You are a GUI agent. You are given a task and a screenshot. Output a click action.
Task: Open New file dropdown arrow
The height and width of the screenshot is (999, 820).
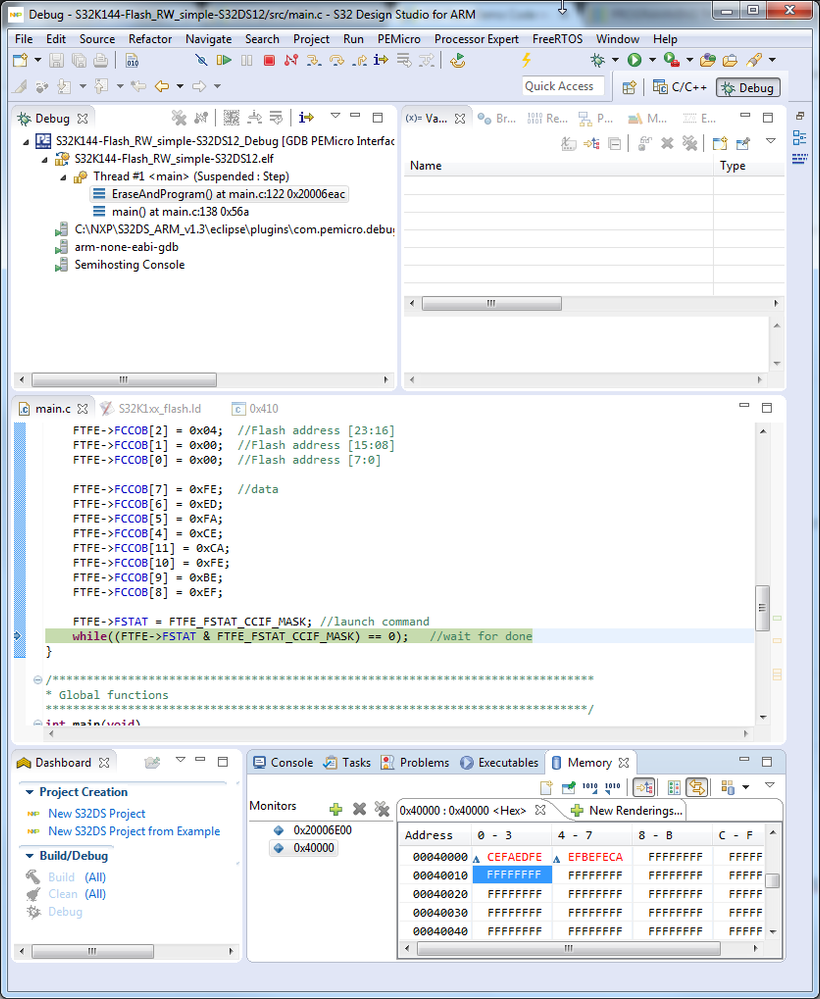[x=38, y=61]
